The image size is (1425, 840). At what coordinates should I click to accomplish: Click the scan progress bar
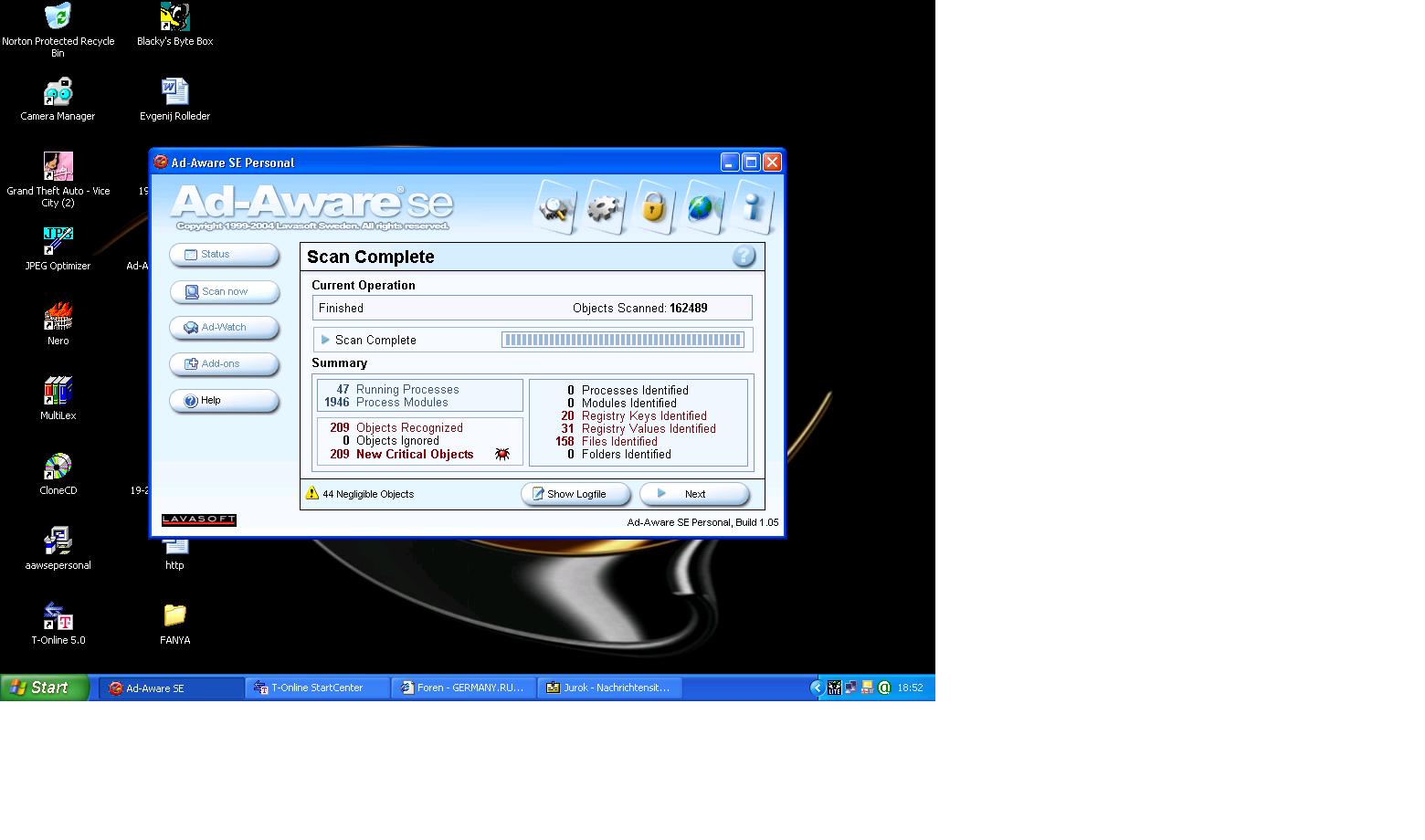point(623,340)
